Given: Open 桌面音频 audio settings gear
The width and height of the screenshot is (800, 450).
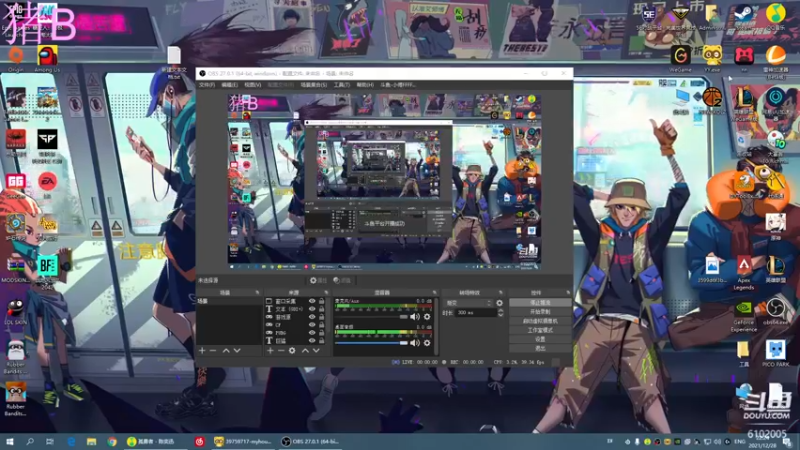Looking at the screenshot, I should coord(427,343).
